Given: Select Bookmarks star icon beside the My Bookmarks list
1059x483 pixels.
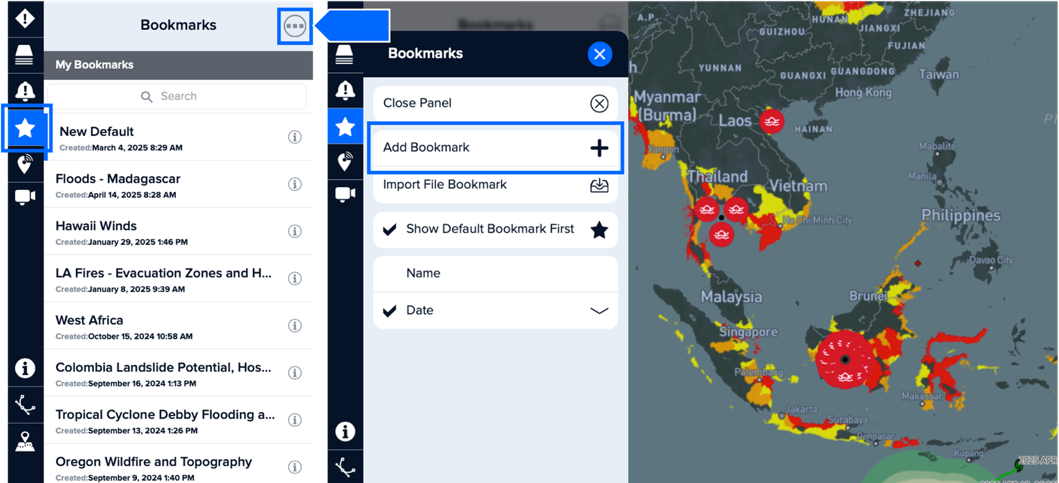Looking at the screenshot, I should coord(25,128).
